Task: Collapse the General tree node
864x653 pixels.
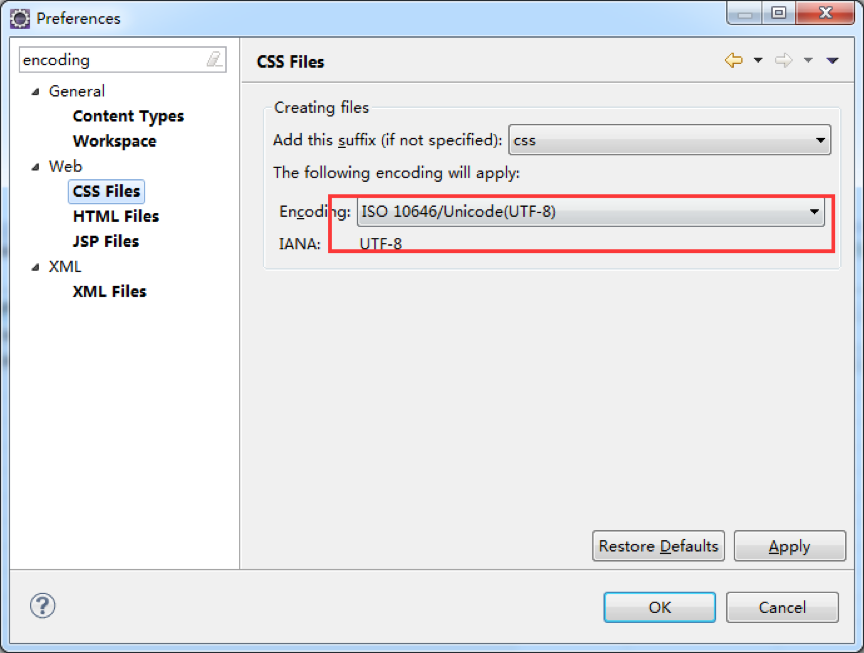Action: point(36,91)
